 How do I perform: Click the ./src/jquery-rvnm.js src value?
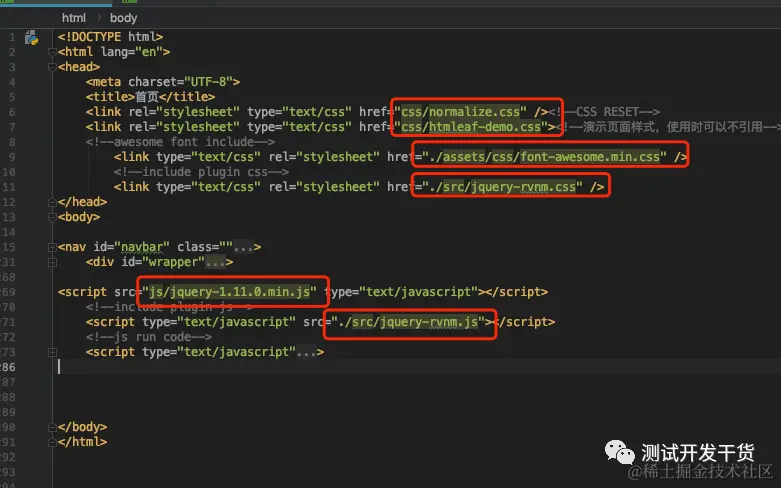coord(408,322)
